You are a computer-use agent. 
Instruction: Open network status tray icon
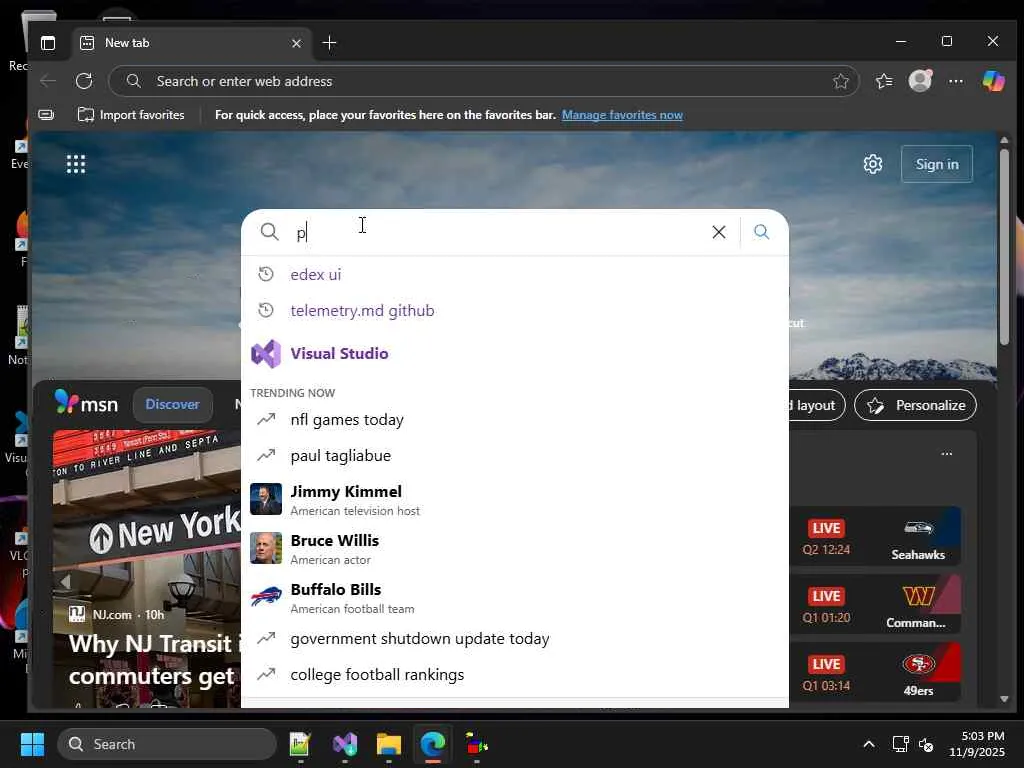901,744
